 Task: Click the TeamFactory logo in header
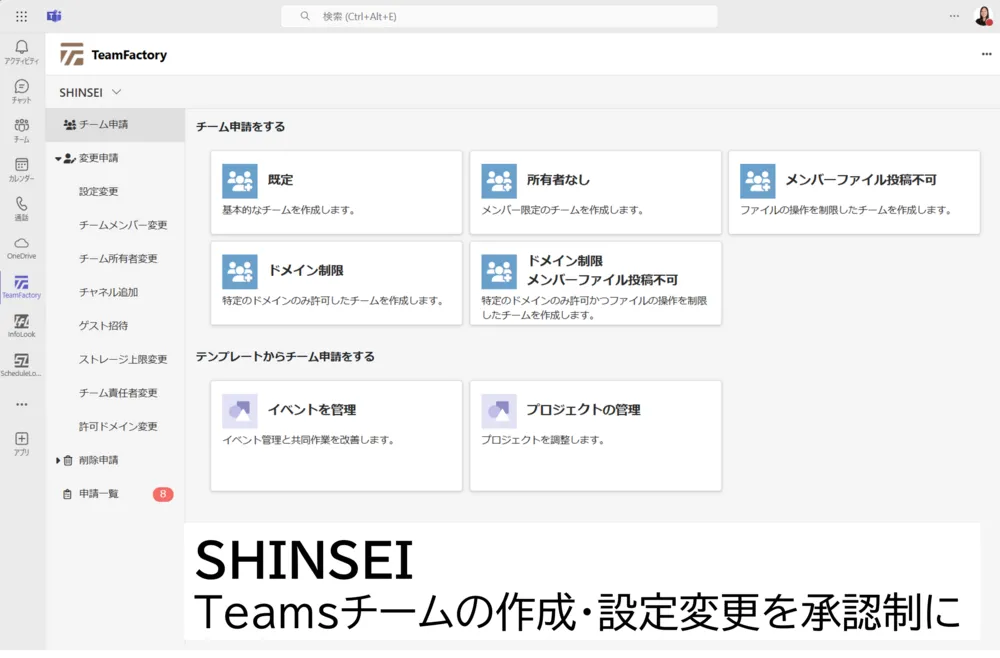[72, 54]
